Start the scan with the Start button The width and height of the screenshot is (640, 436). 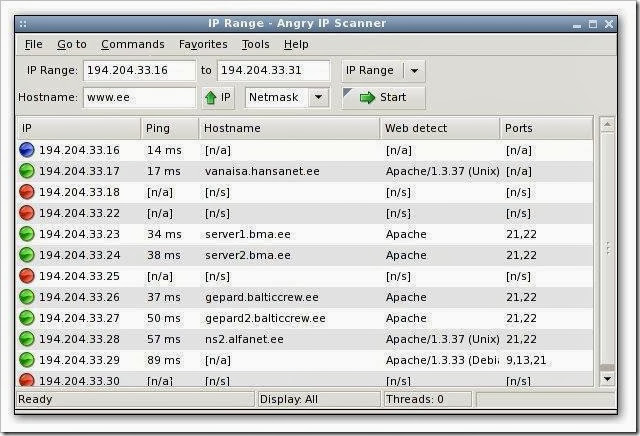[x=383, y=98]
